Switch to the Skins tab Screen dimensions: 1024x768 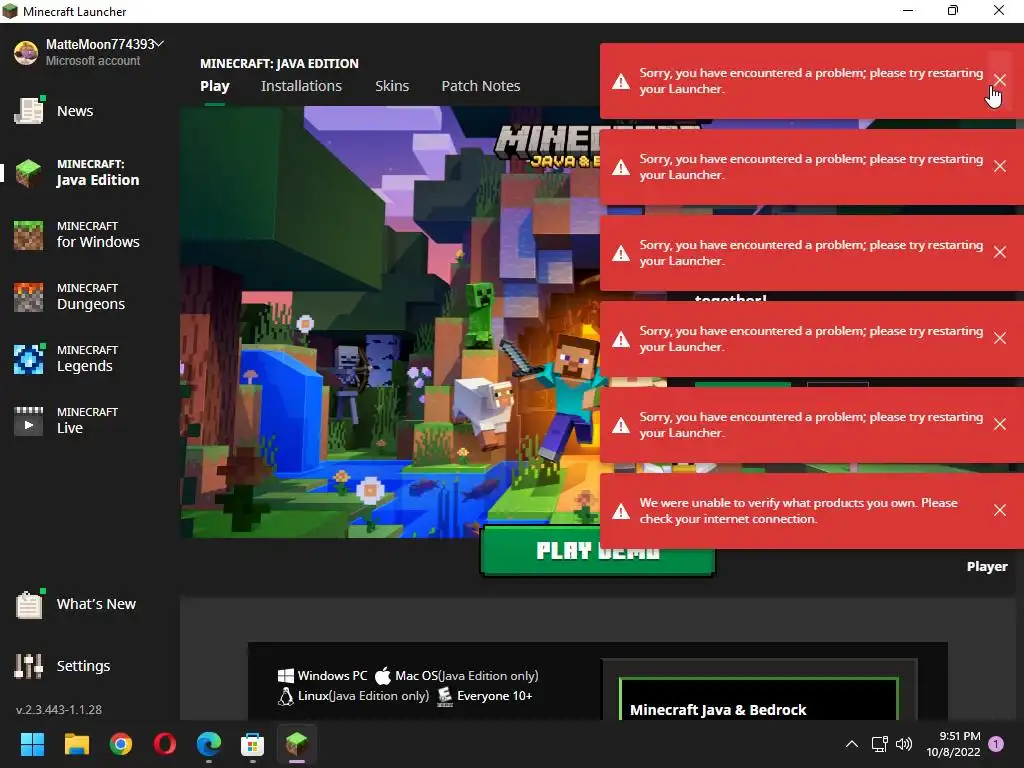(392, 86)
